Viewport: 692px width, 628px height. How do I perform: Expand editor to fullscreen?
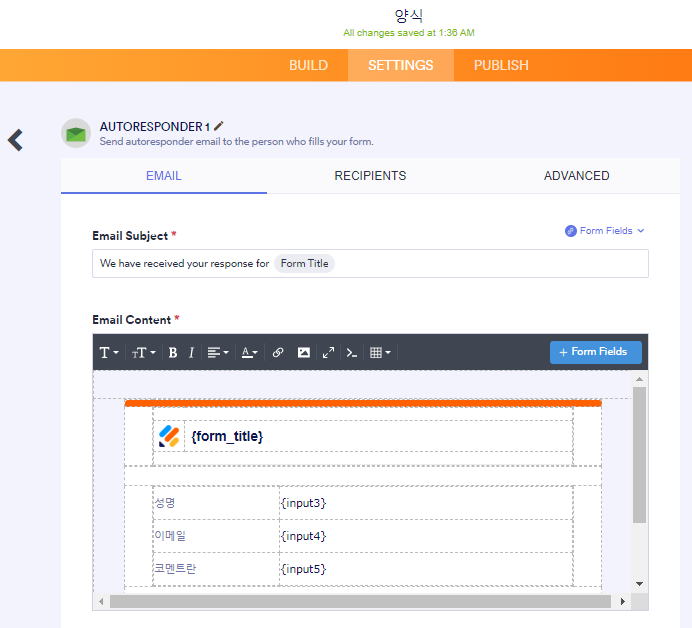[x=328, y=353]
